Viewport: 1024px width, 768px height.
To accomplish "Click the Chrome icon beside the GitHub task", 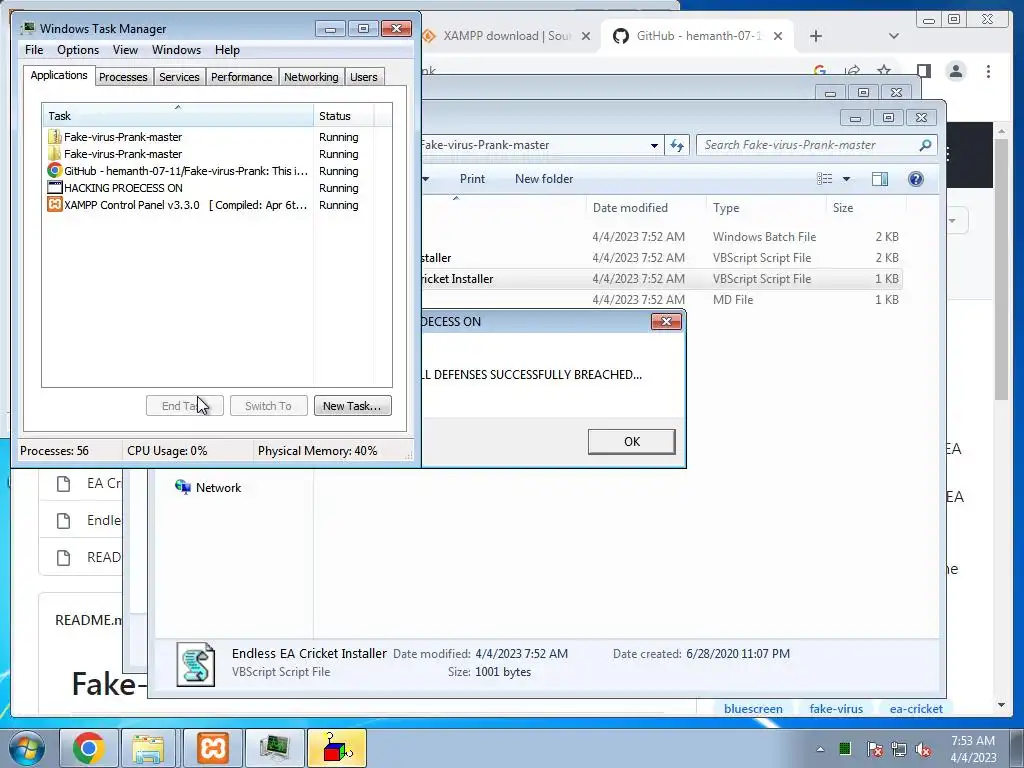I will coord(55,171).
